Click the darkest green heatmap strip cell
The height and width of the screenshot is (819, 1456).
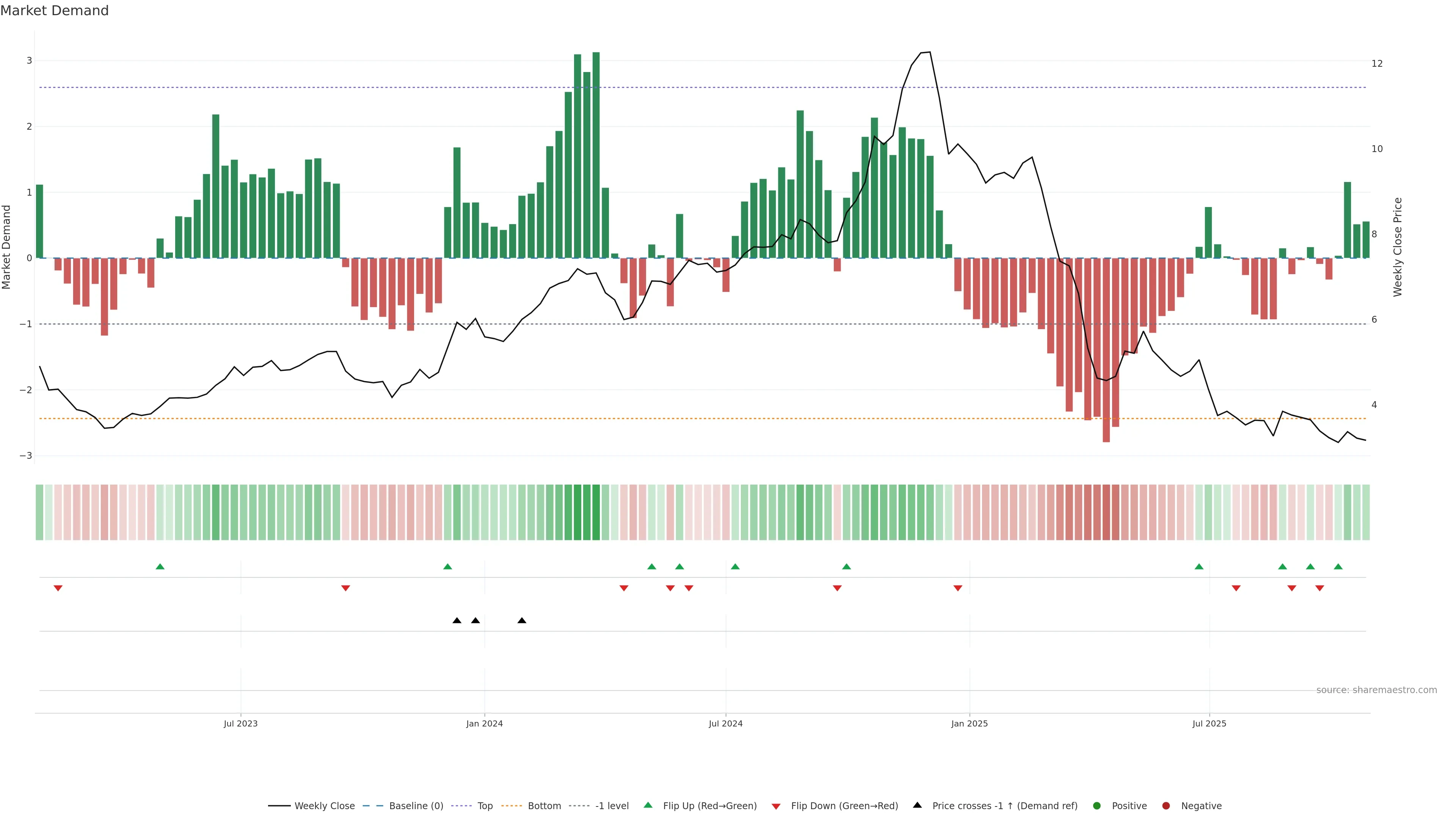pos(596,512)
